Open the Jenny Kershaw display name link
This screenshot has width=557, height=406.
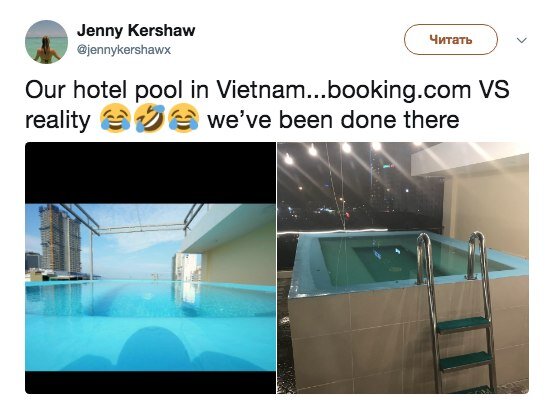click(136, 31)
